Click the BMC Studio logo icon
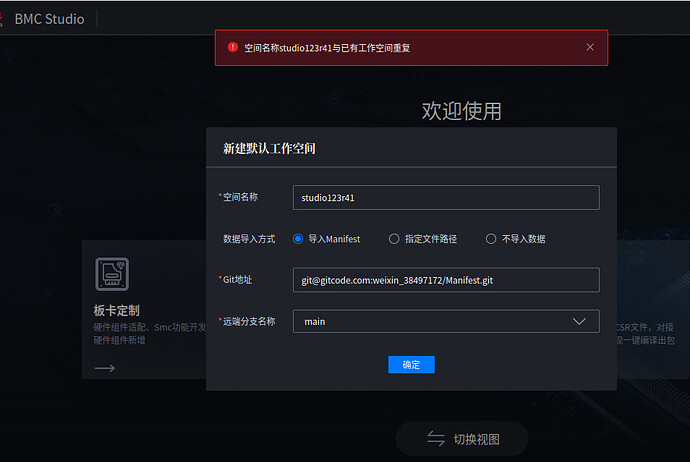 click(0, 18)
